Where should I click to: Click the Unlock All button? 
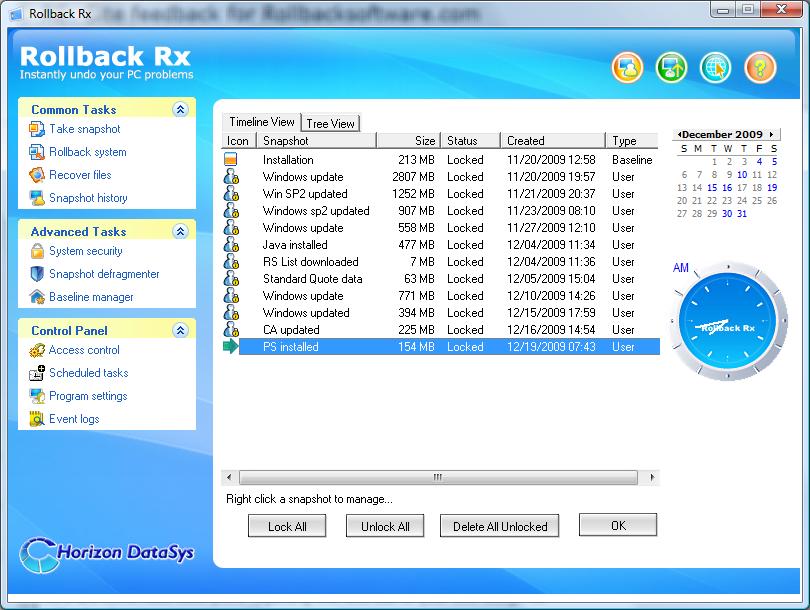pos(385,525)
